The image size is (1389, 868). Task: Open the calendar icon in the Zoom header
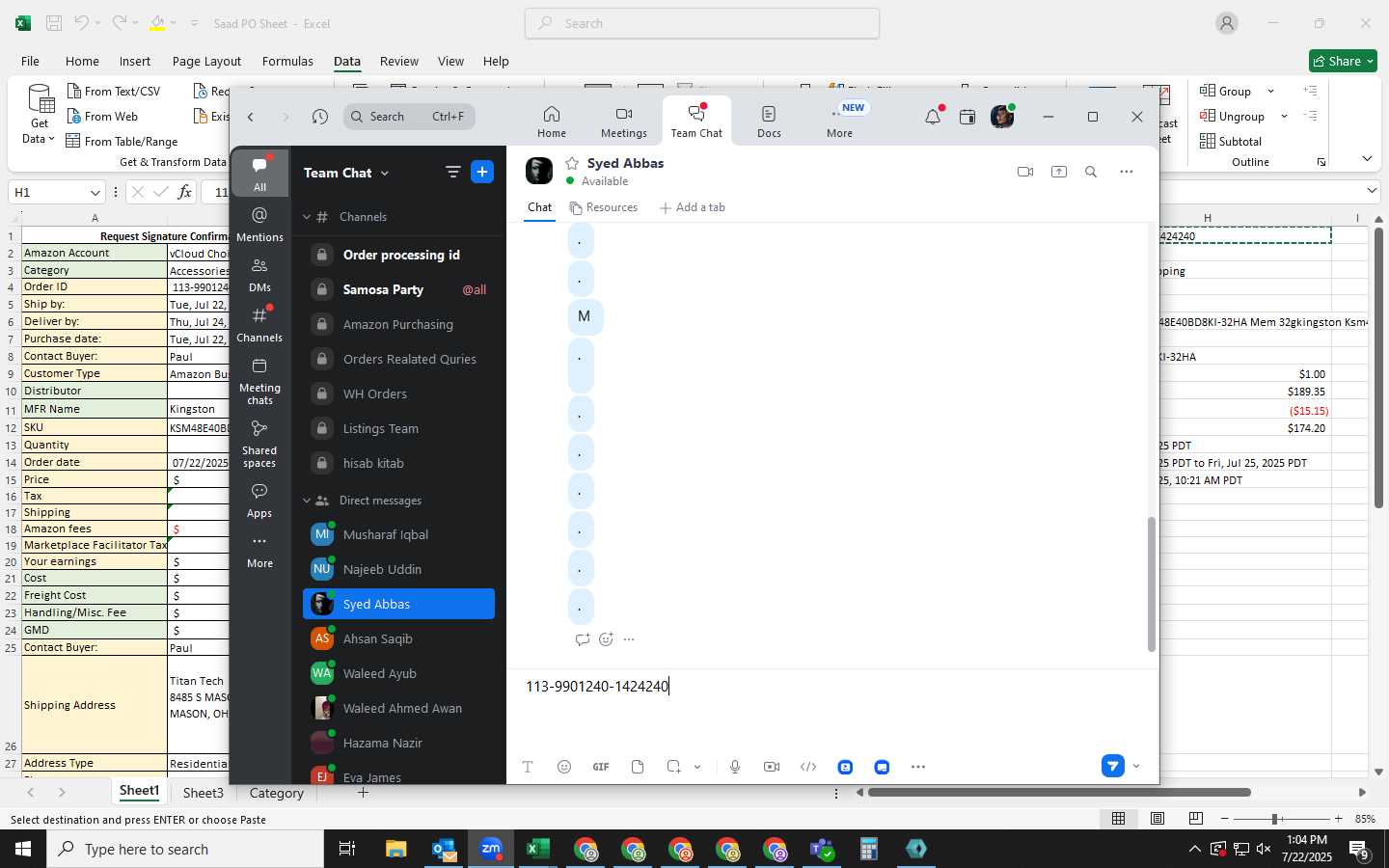click(967, 117)
